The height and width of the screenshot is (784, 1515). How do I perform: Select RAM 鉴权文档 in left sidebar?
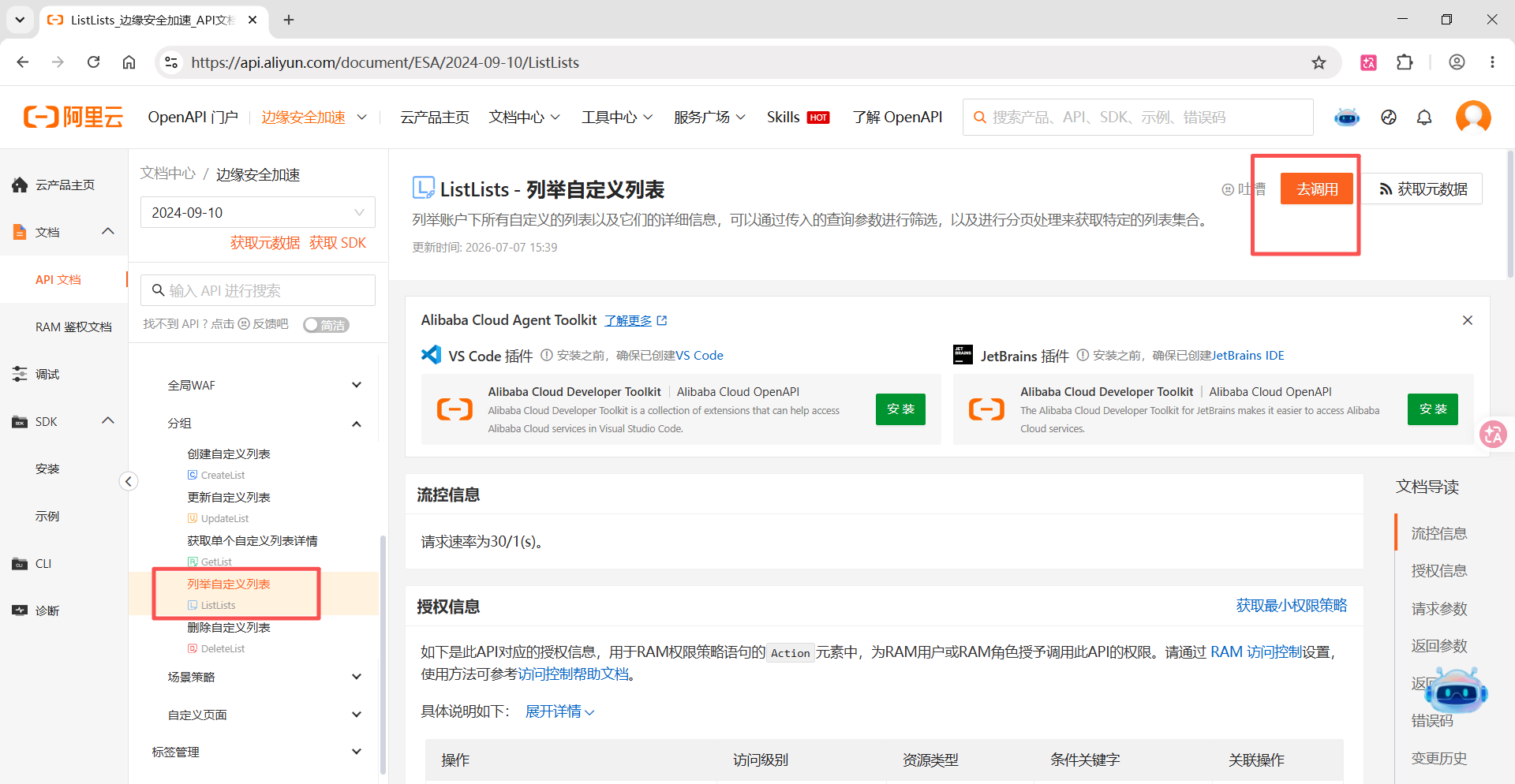pos(73,327)
